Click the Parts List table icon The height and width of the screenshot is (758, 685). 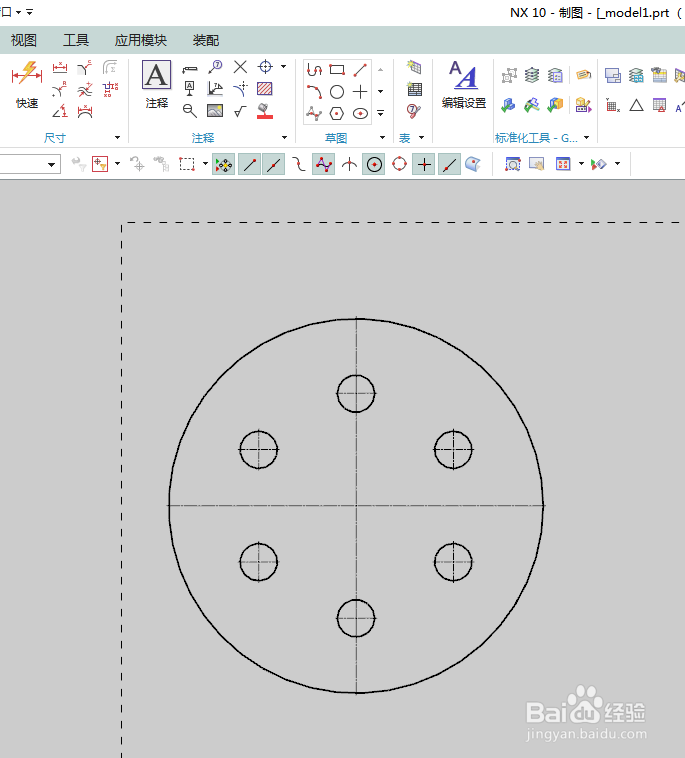coord(414,89)
